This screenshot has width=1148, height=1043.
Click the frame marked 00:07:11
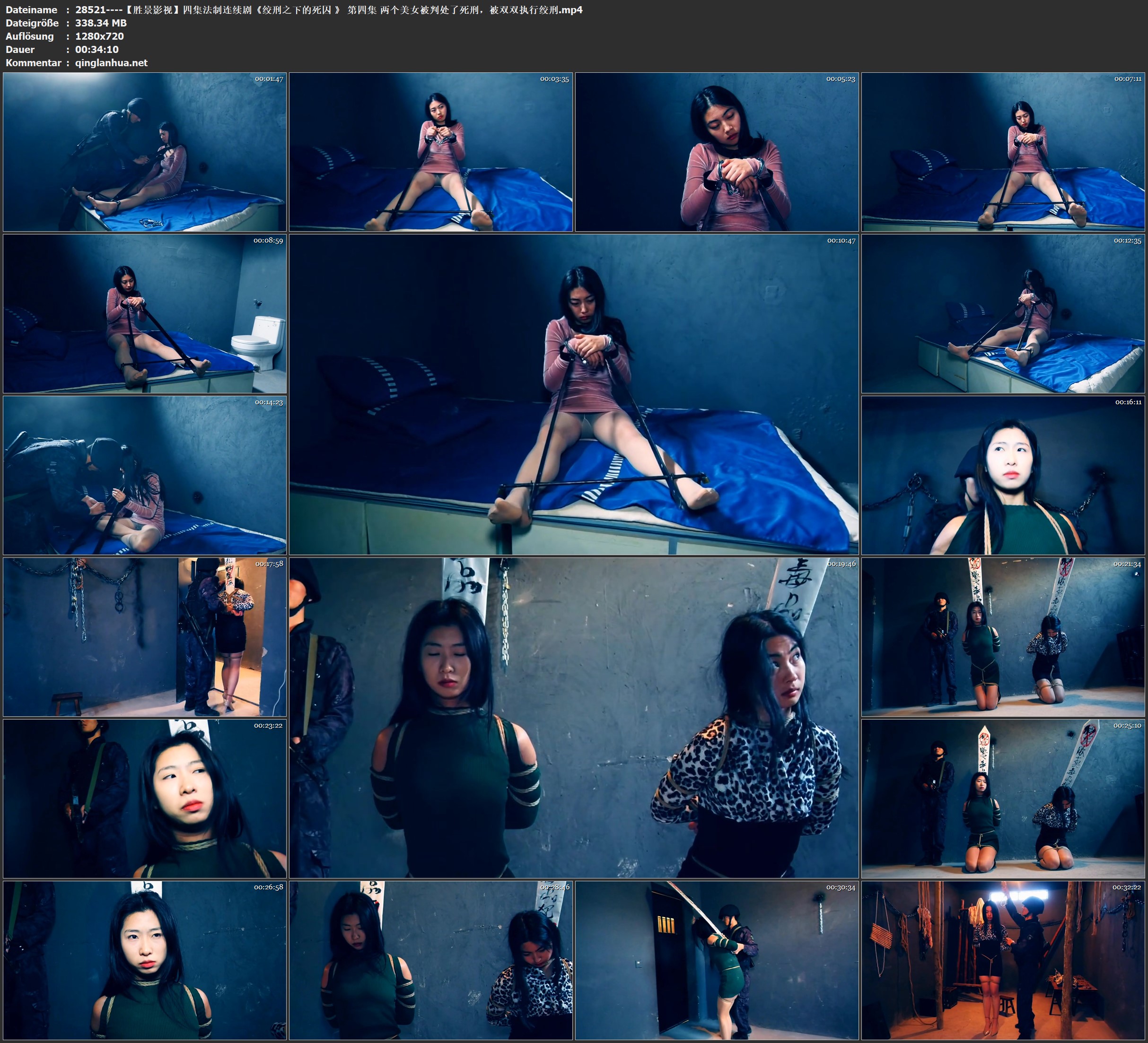1003,151
